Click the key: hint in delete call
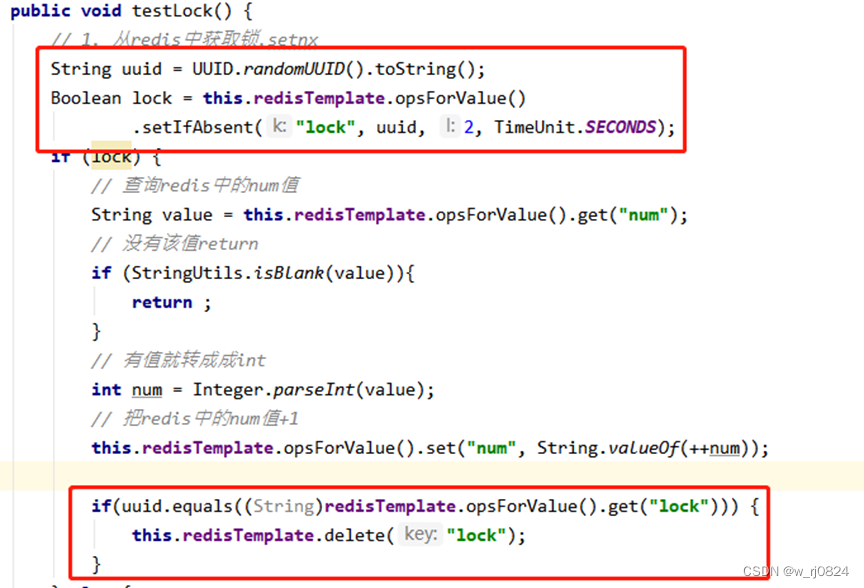Viewport: 864px width, 588px height. pos(420,534)
